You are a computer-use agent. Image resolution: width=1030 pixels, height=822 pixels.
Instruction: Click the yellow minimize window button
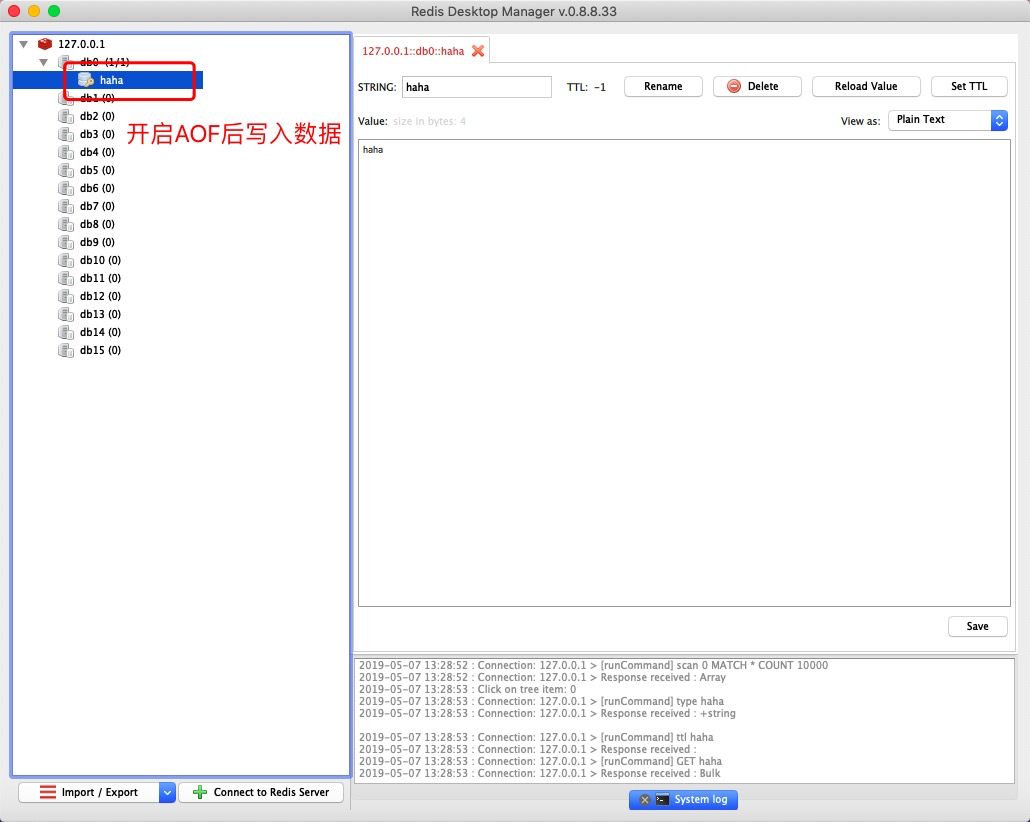34,11
